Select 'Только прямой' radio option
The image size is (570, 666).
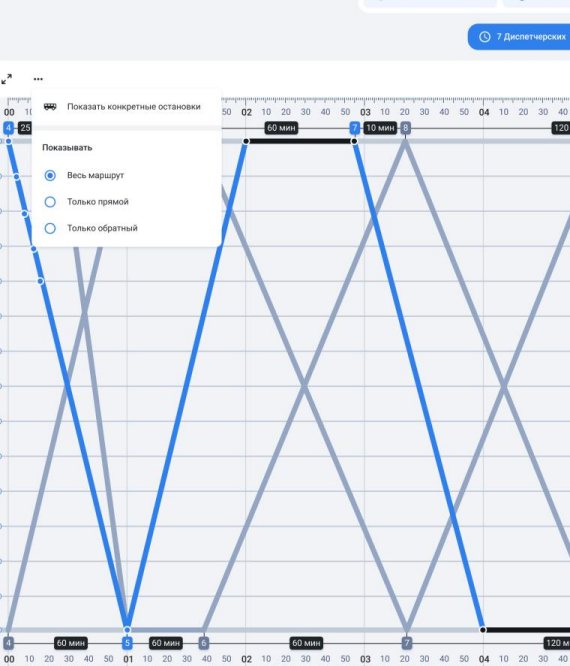(x=50, y=202)
